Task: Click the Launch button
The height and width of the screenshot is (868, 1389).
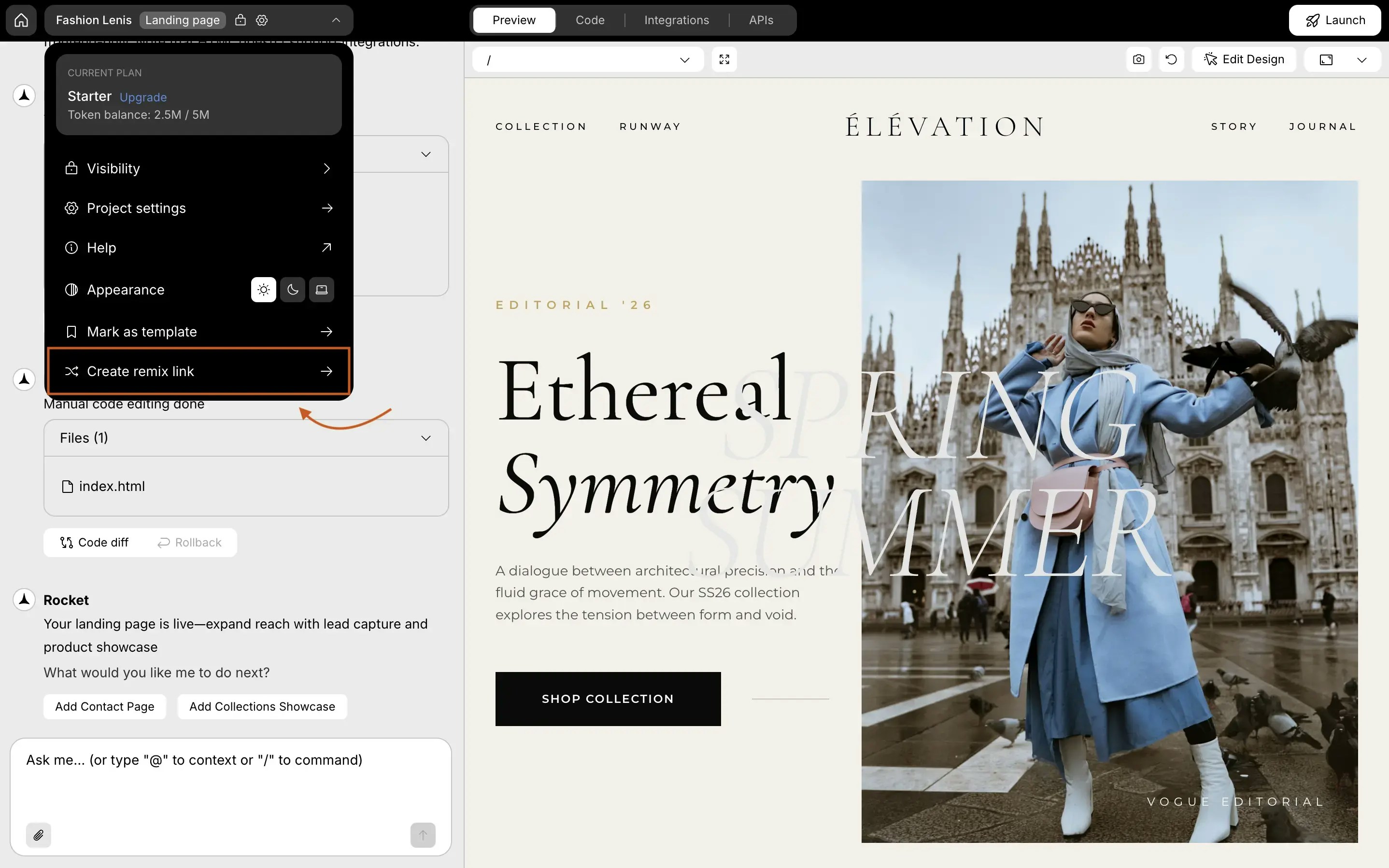Action: coord(1334,19)
